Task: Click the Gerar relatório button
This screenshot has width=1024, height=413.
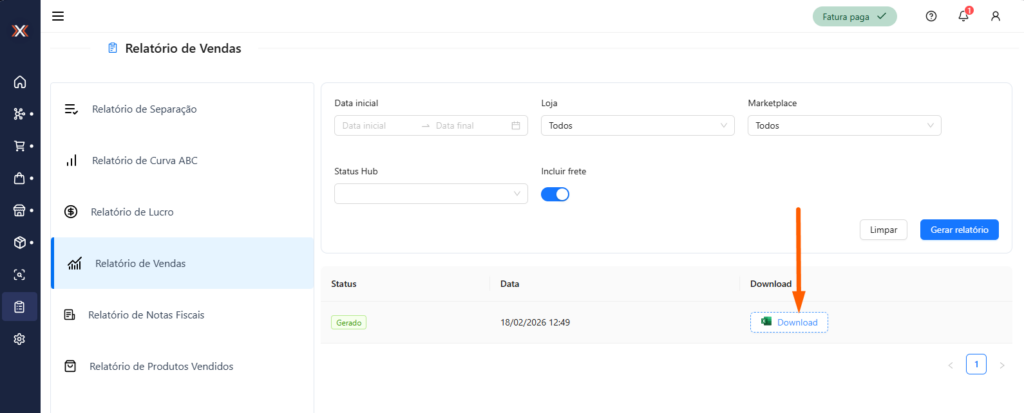Action: click(958, 230)
